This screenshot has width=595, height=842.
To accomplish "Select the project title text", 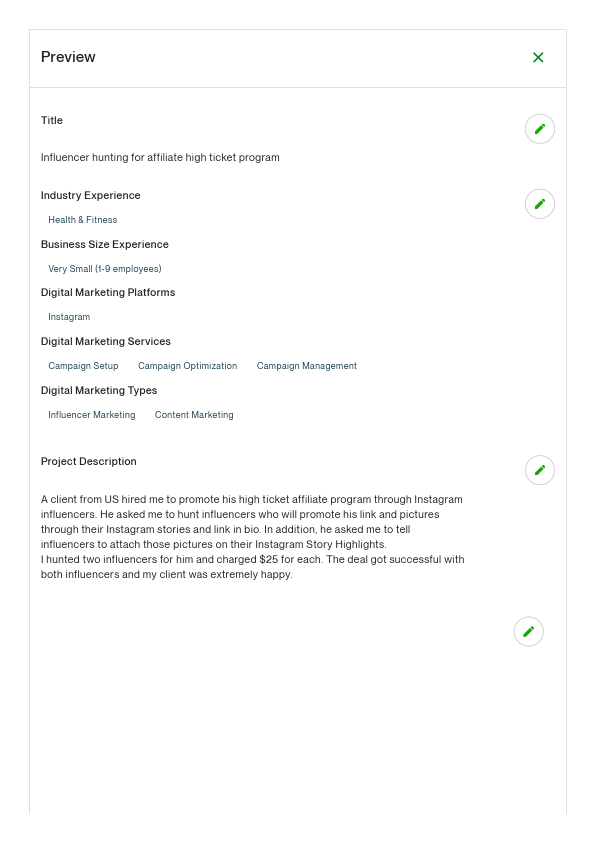I will (x=160, y=157).
